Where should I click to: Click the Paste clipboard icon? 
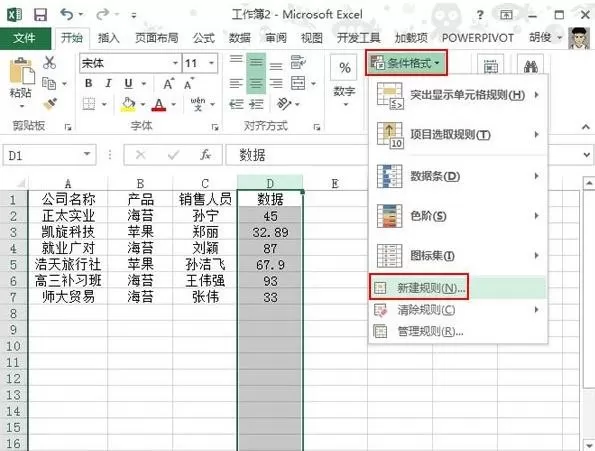pyautogui.click(x=21, y=71)
